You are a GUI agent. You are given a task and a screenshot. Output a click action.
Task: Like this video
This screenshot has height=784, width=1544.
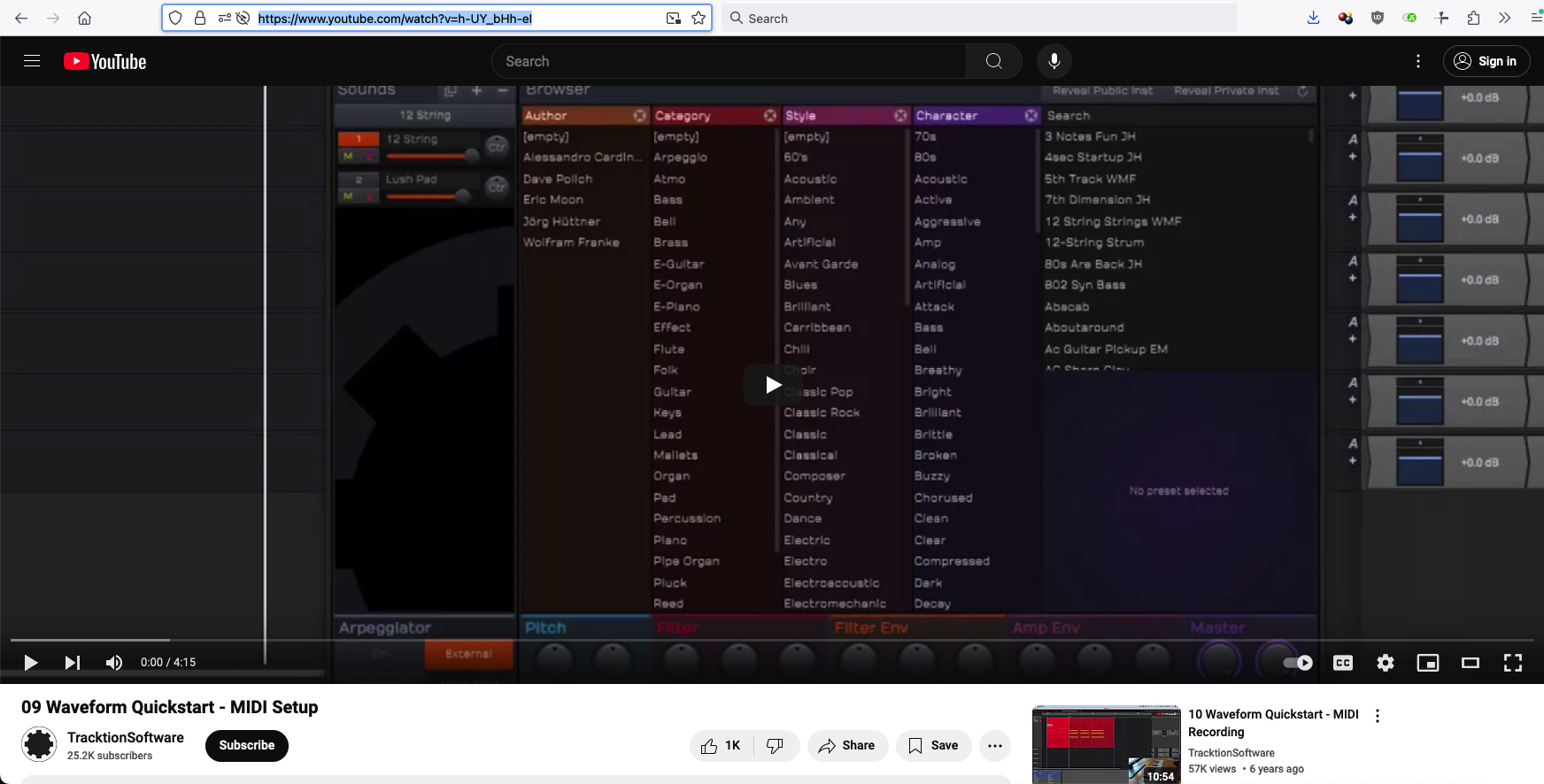pos(721,746)
